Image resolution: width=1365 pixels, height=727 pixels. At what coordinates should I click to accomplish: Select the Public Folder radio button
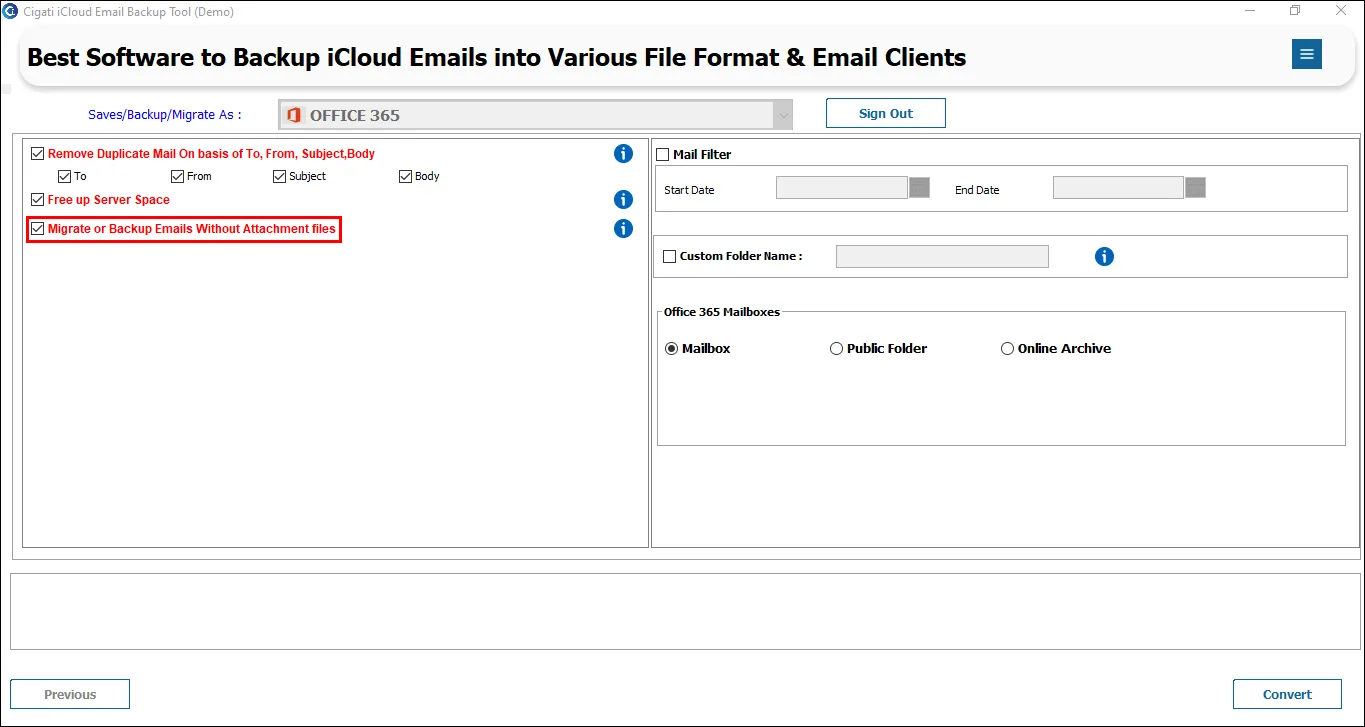pyautogui.click(x=836, y=349)
